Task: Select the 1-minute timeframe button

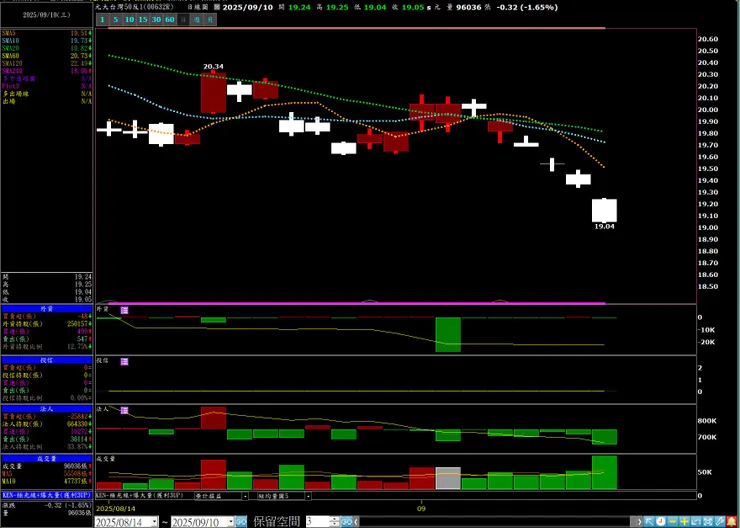Action: [x=102, y=20]
